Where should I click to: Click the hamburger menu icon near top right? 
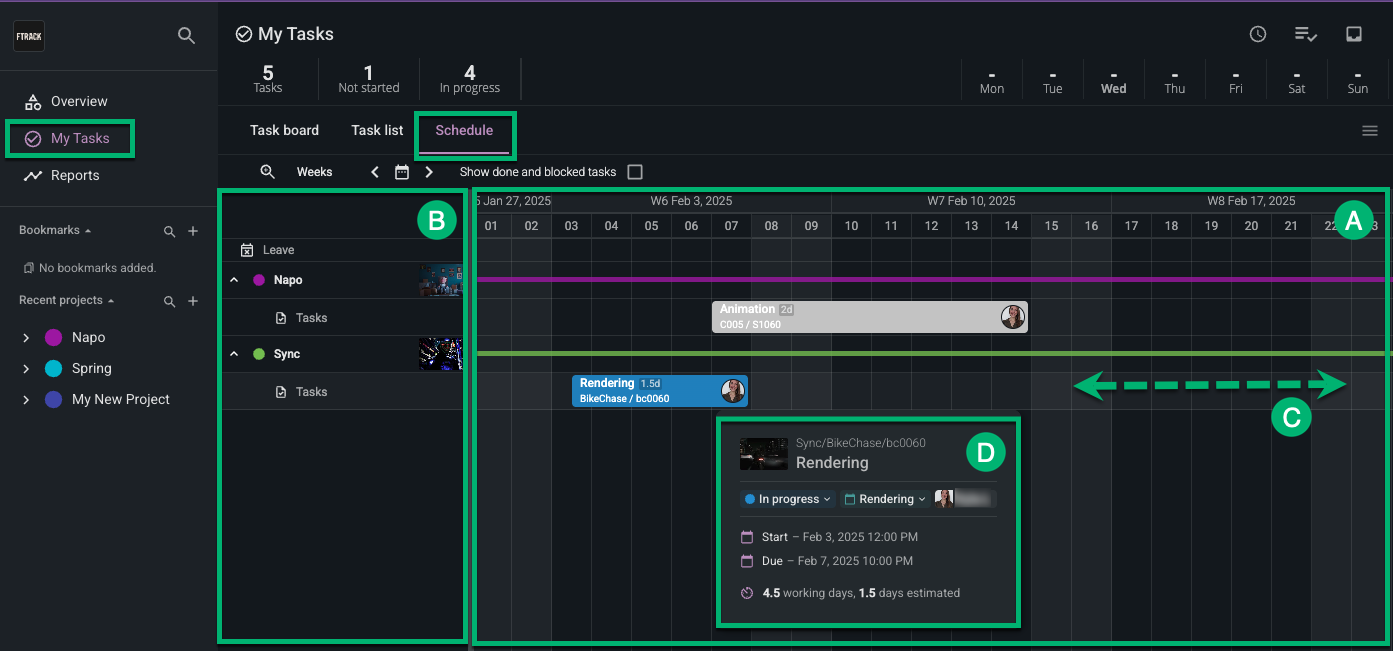[x=1370, y=130]
